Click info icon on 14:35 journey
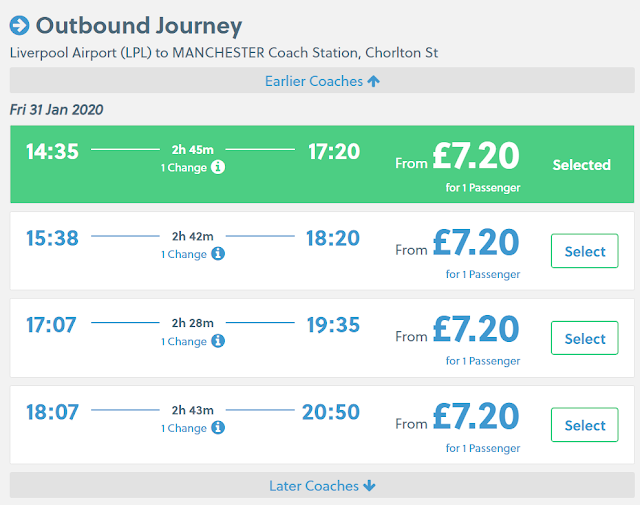640x505 pixels. pyautogui.click(x=218, y=167)
